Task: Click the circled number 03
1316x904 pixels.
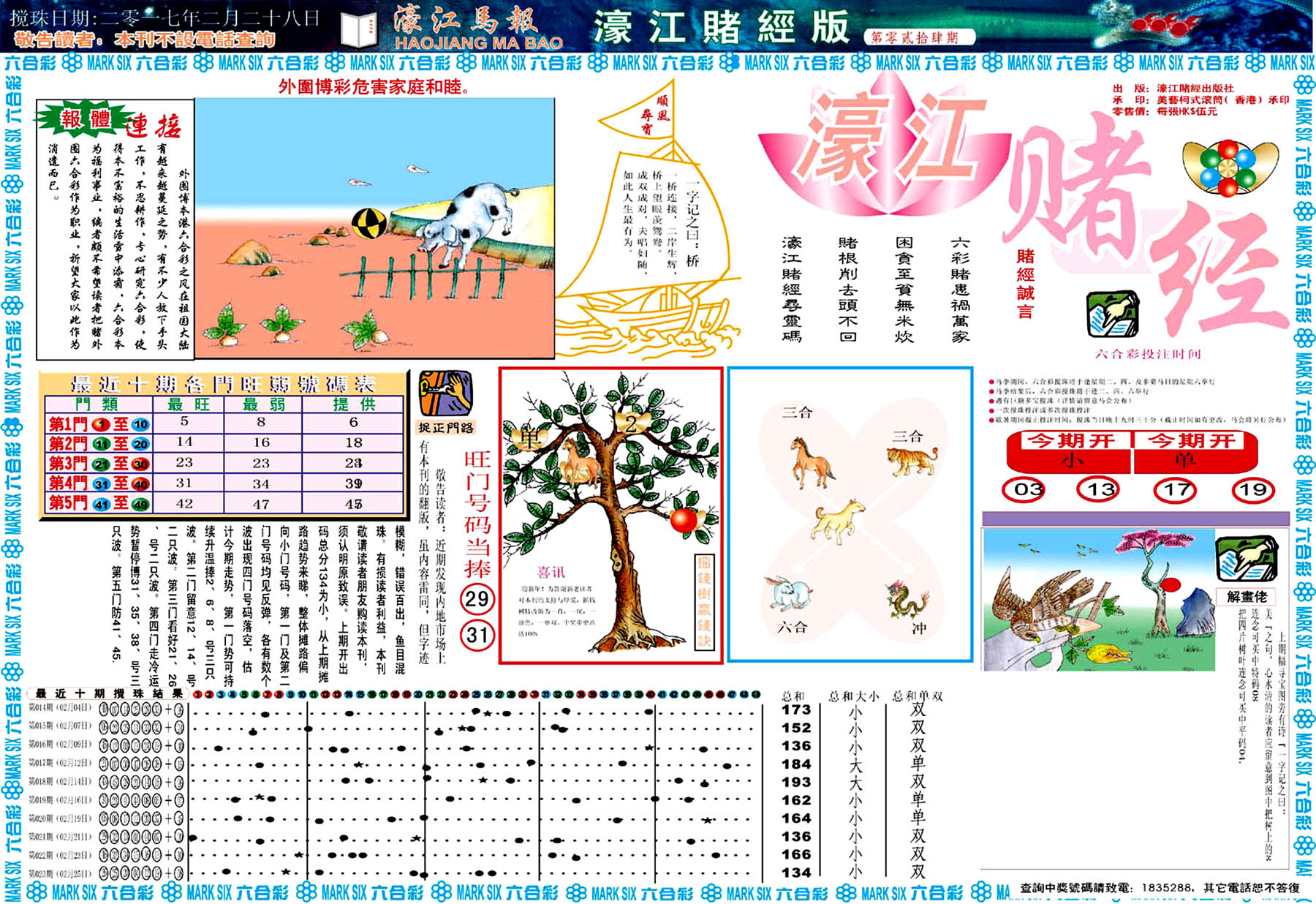Action: pyautogui.click(x=1027, y=489)
